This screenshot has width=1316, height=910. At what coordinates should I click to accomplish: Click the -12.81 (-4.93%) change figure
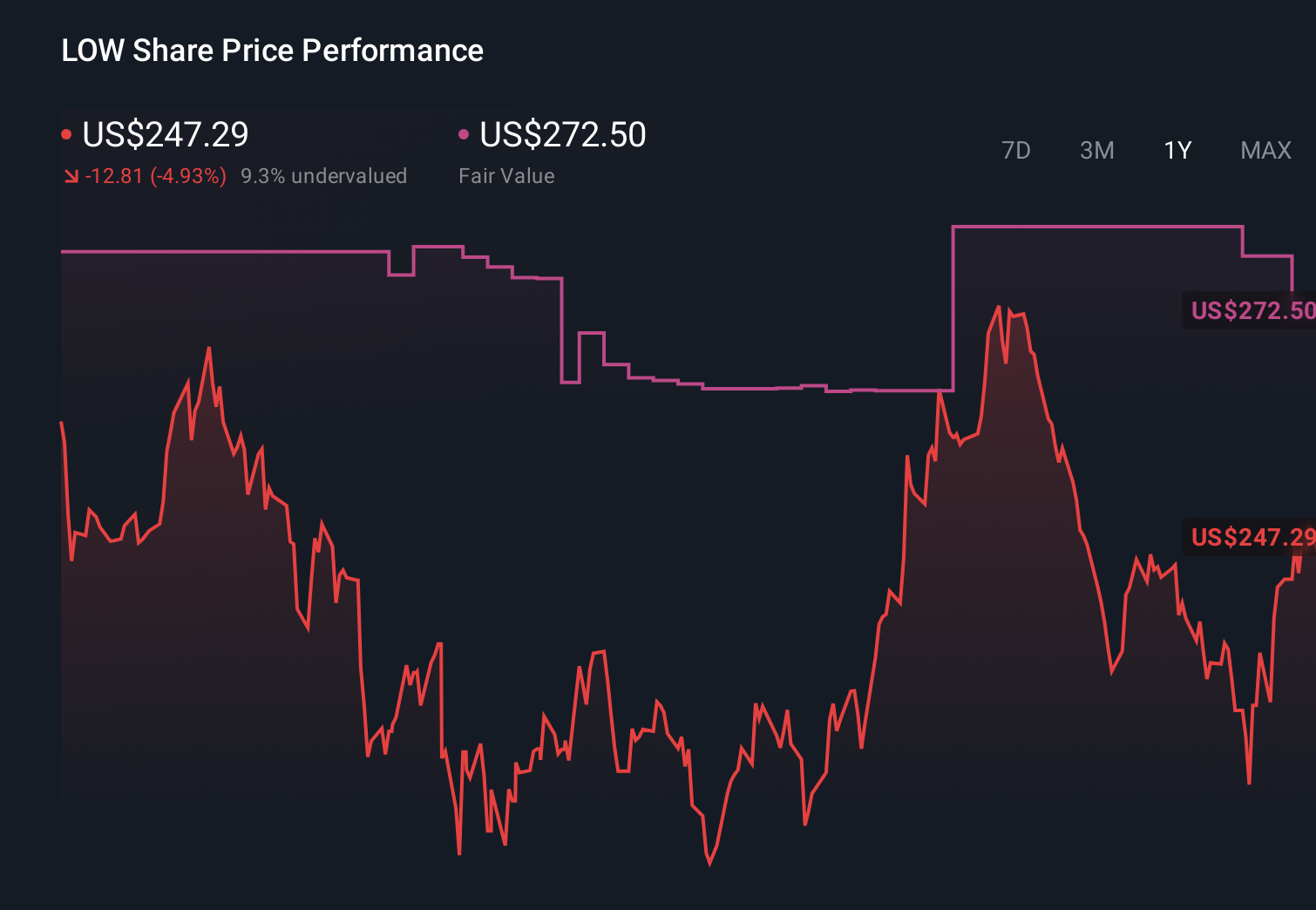157,175
